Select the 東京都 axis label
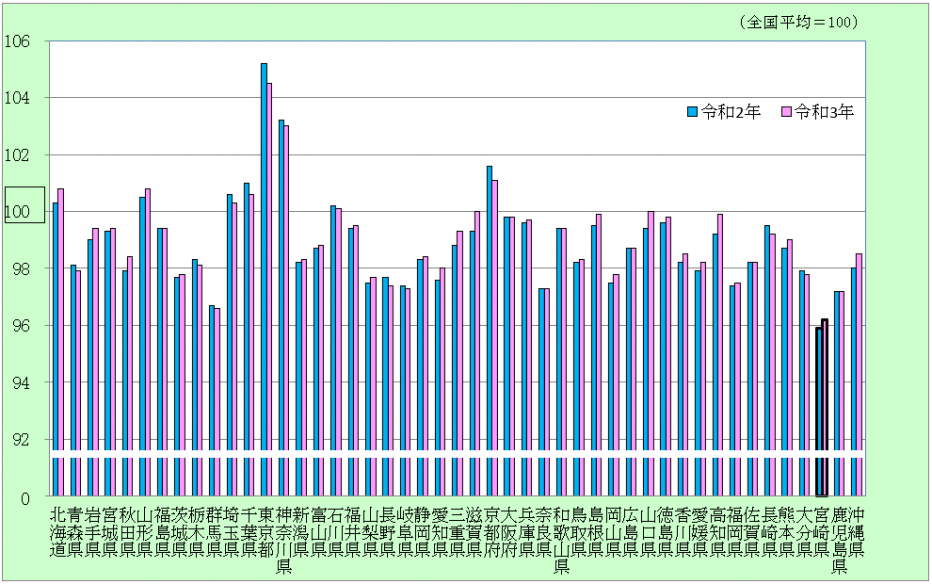This screenshot has width=932, height=584. pyautogui.click(x=266, y=532)
